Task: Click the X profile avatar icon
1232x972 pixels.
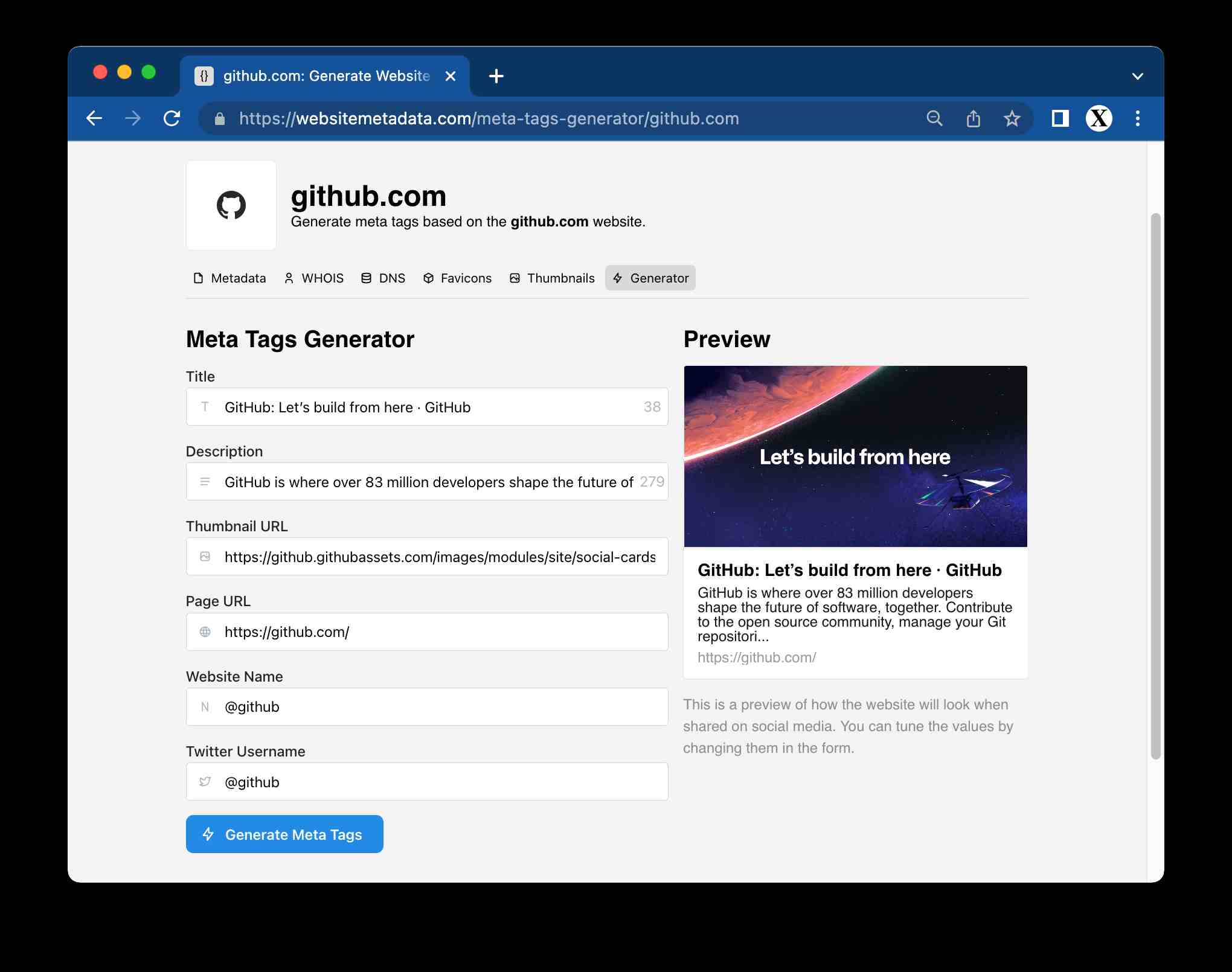Action: pos(1099,118)
